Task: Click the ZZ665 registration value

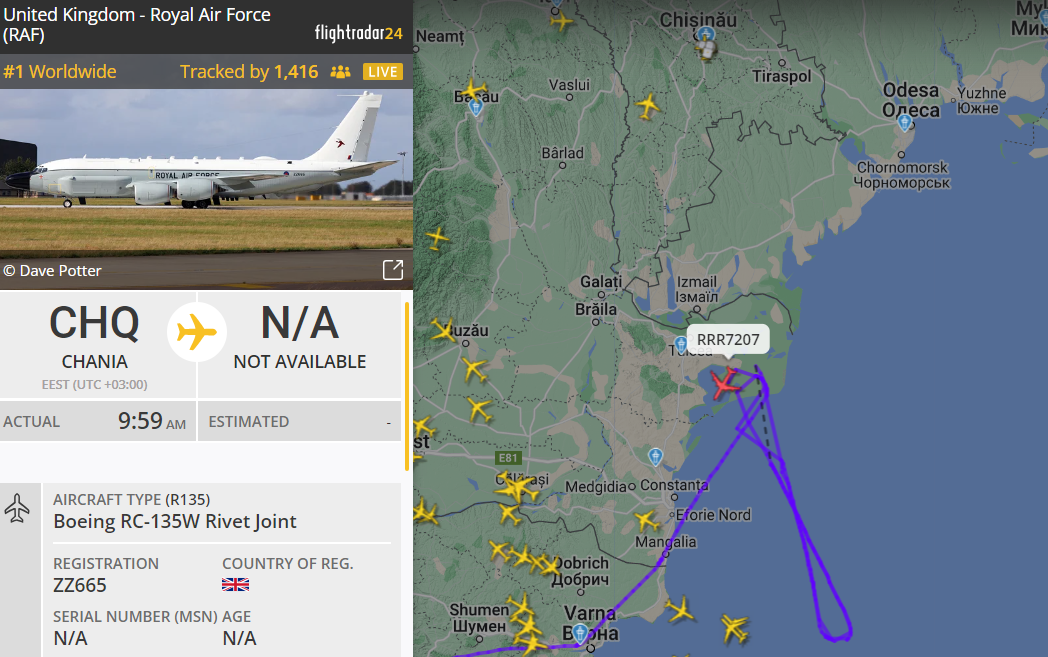Action: click(80, 585)
